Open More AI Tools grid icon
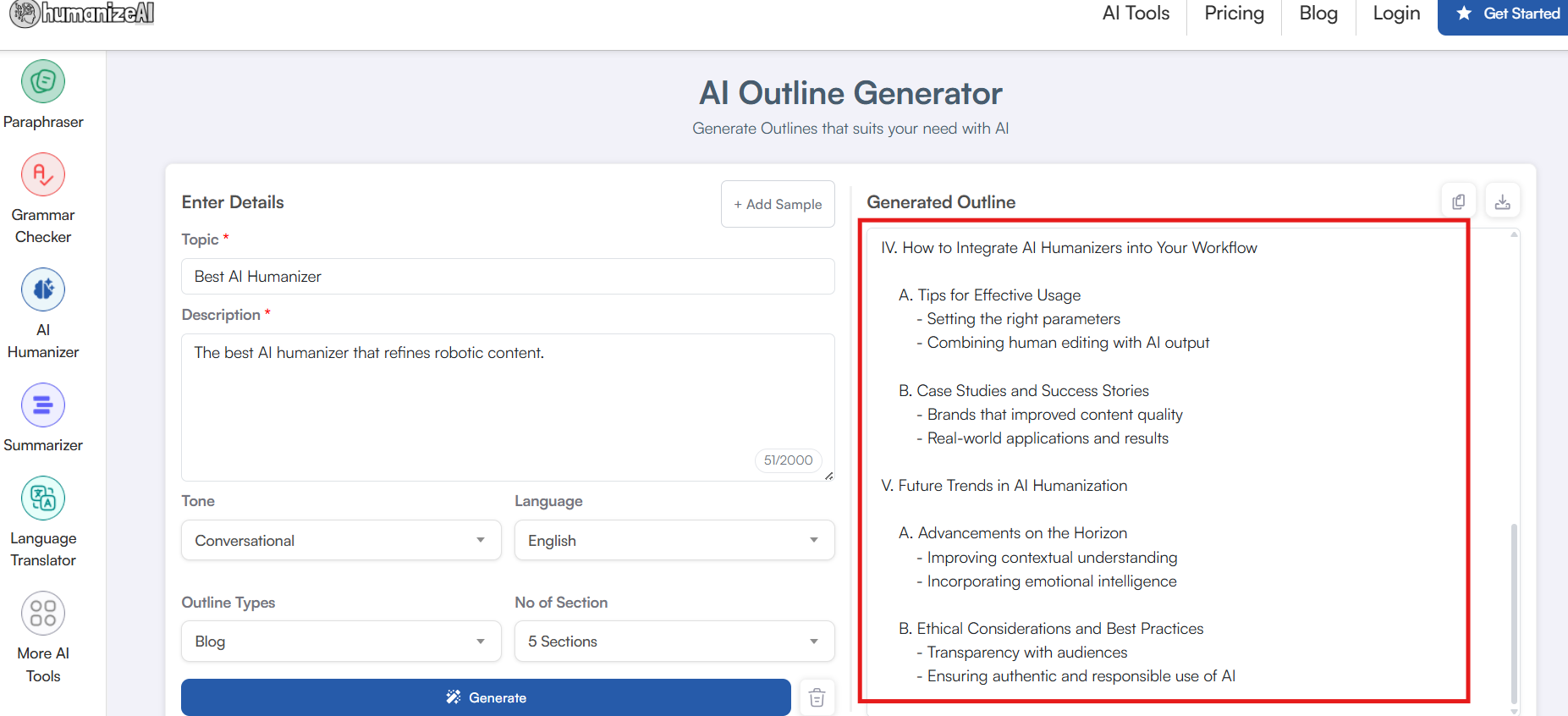Screen dimensions: 1568x716 (x=43, y=614)
